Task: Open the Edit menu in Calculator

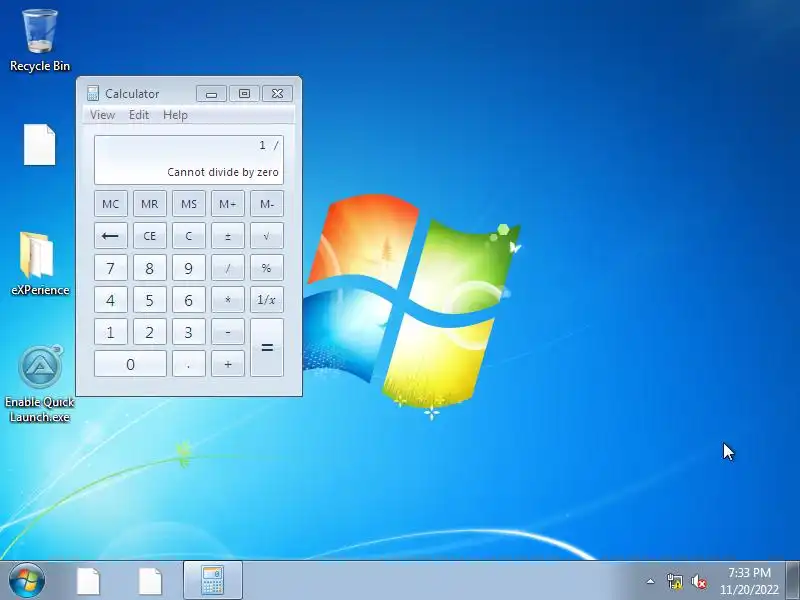Action: click(139, 115)
